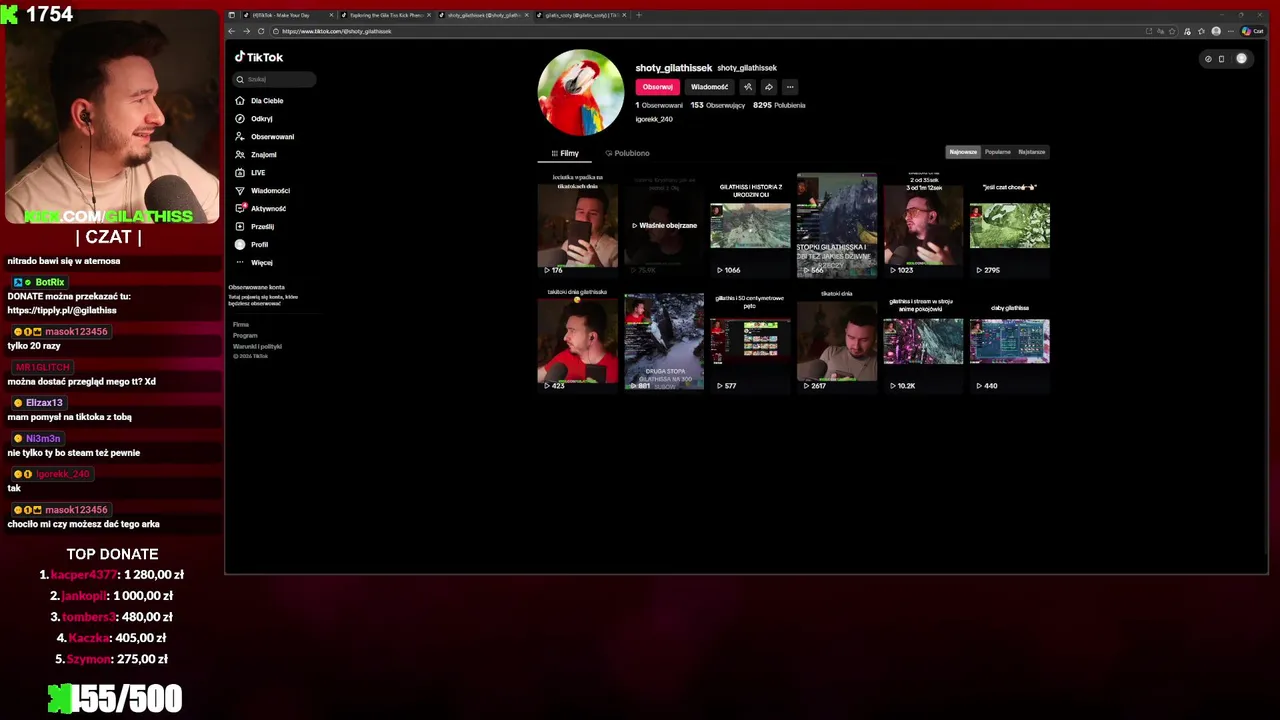Click the browser forward arrow

pos(246,31)
